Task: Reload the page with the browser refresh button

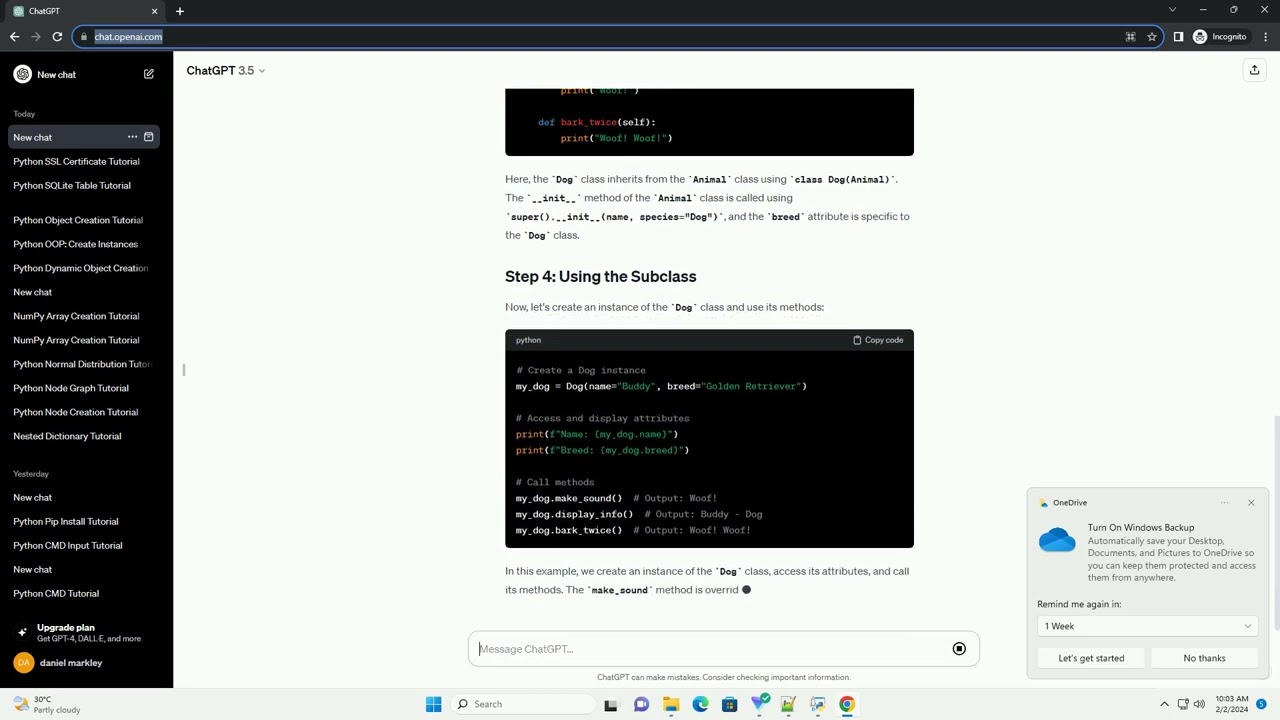Action: pyautogui.click(x=57, y=37)
